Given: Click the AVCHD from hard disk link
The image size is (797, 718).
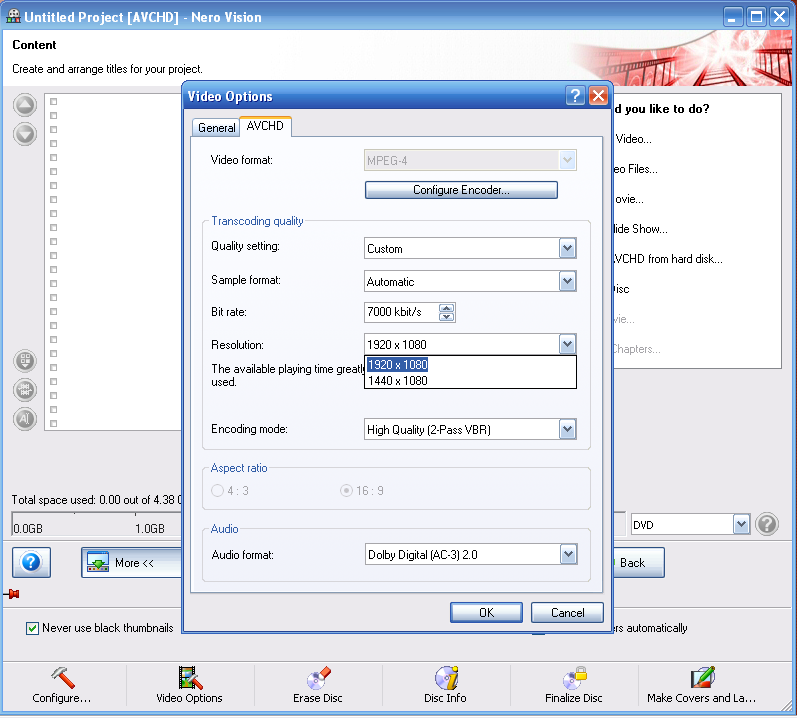Looking at the screenshot, I should click(x=668, y=259).
